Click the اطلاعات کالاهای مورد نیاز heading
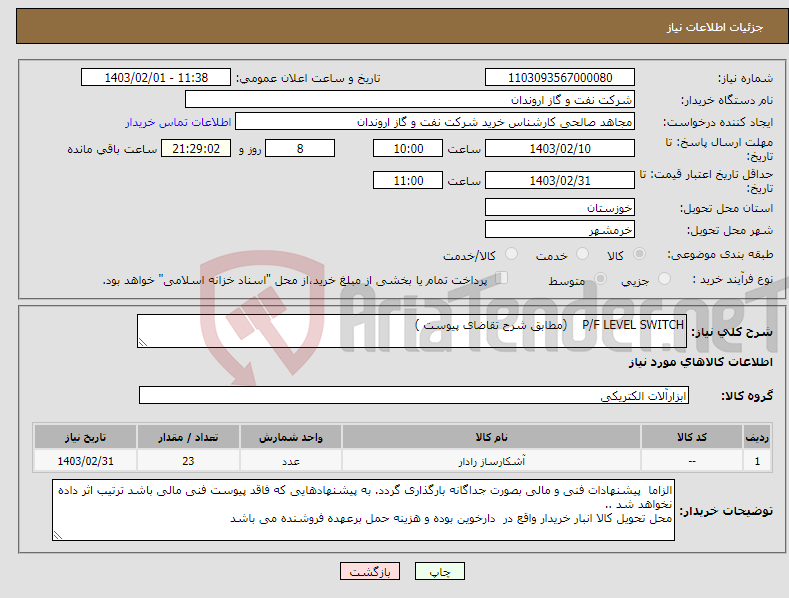This screenshot has width=789, height=598. tap(700, 362)
